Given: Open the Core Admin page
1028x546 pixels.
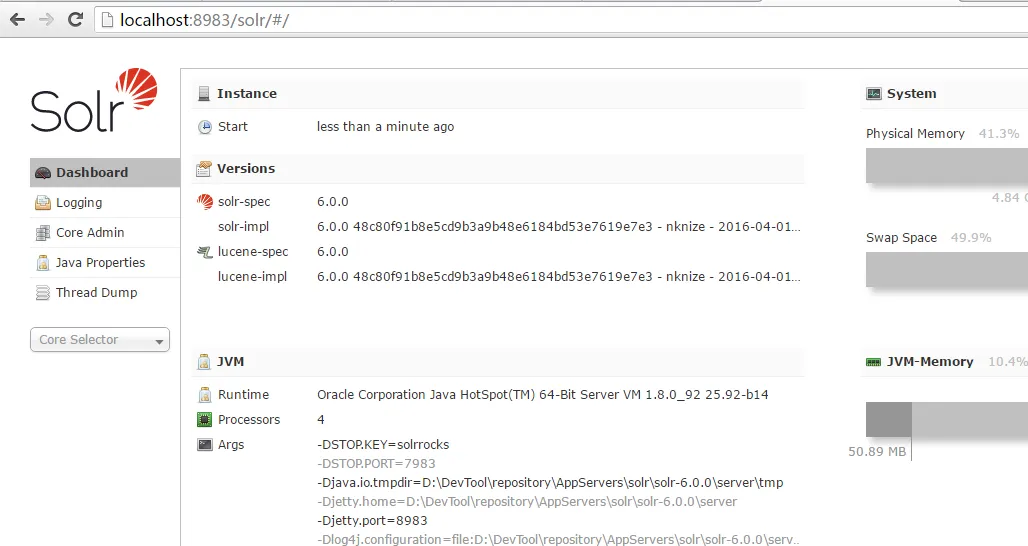Looking at the screenshot, I should [x=105, y=233].
